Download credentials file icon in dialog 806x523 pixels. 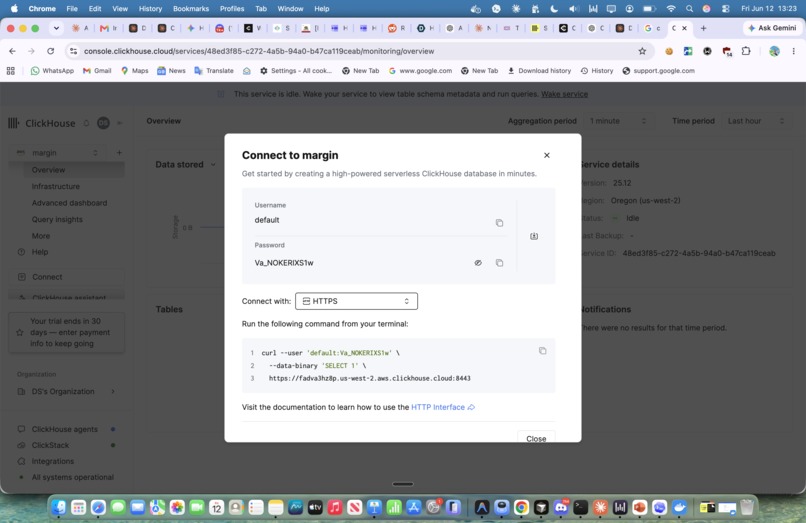534,236
